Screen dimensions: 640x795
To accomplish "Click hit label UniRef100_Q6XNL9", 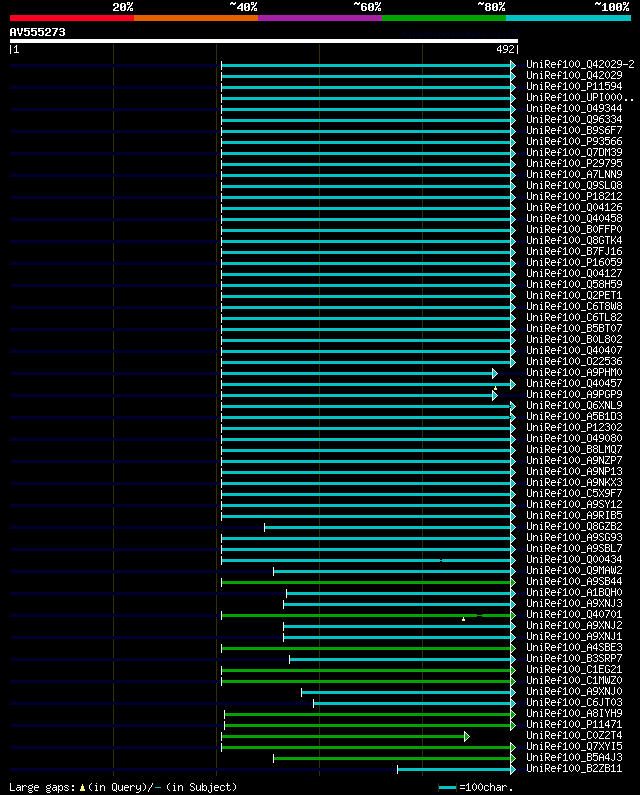I will point(574,406).
